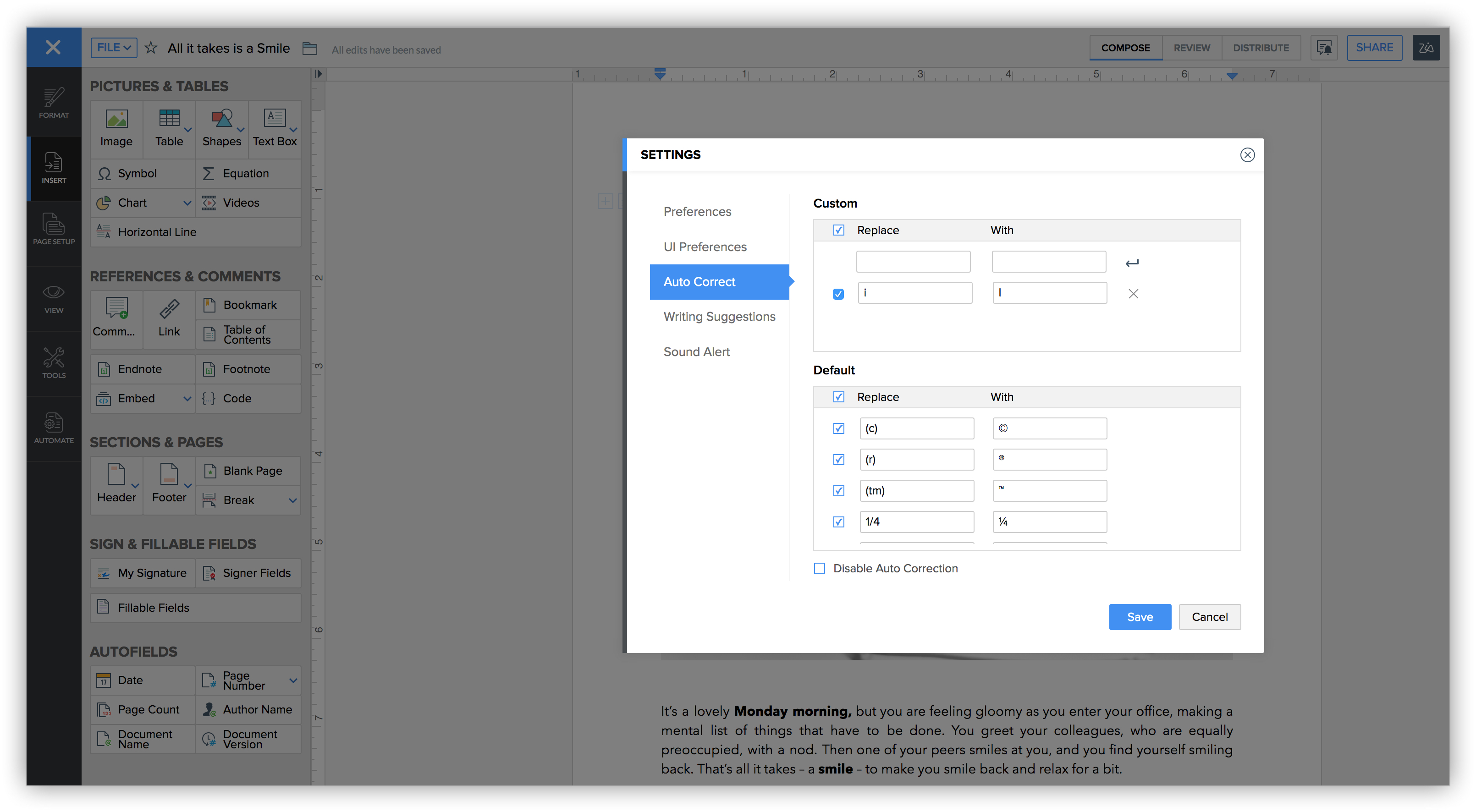Uncheck the (tm) default replacement checkbox
Viewport: 1476px width, 812px height.
click(838, 491)
